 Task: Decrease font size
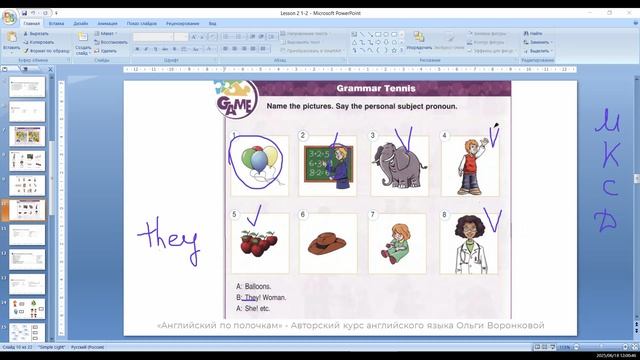(202, 37)
